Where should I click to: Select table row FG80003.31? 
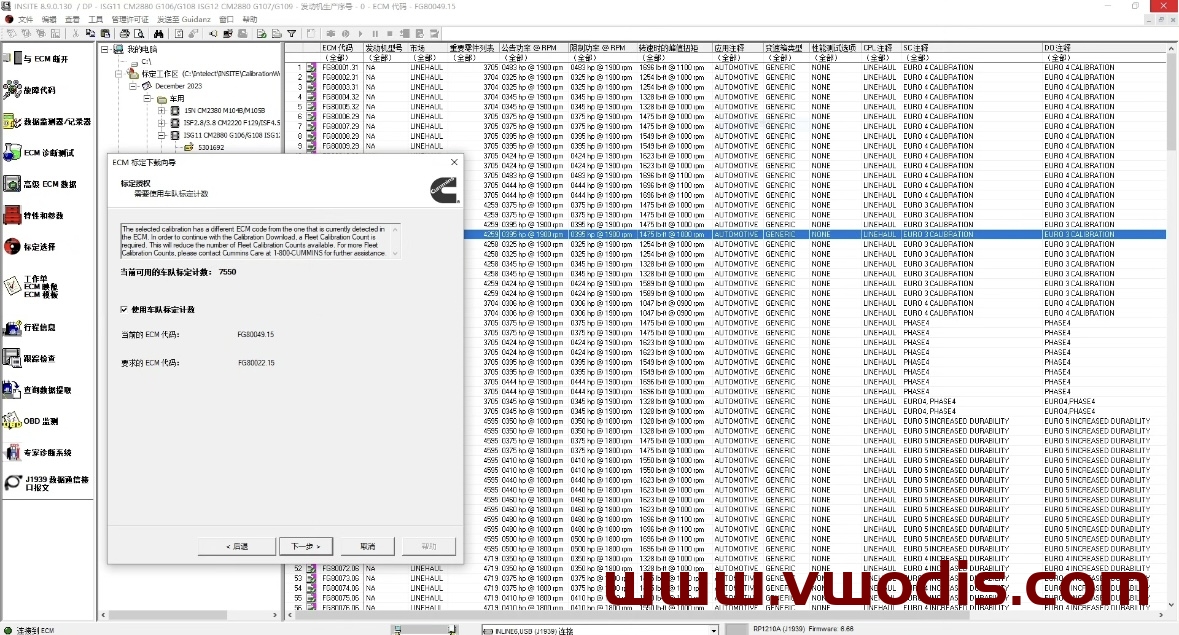(x=726, y=87)
